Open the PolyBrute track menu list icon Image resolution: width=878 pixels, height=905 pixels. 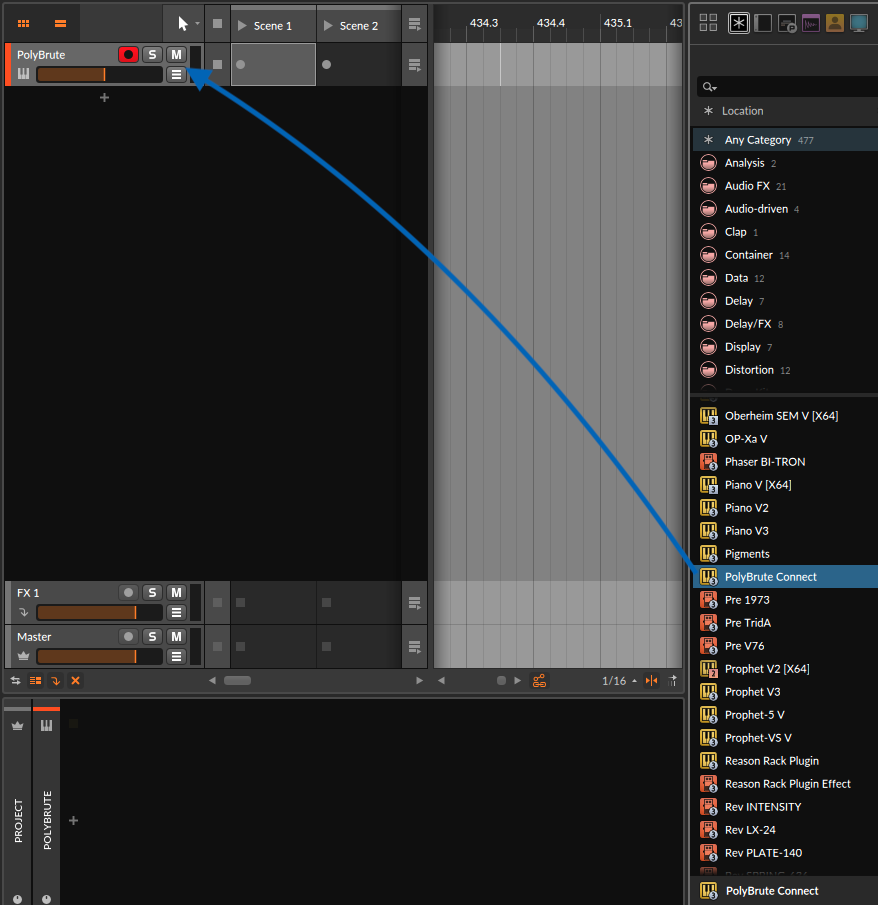click(176, 74)
